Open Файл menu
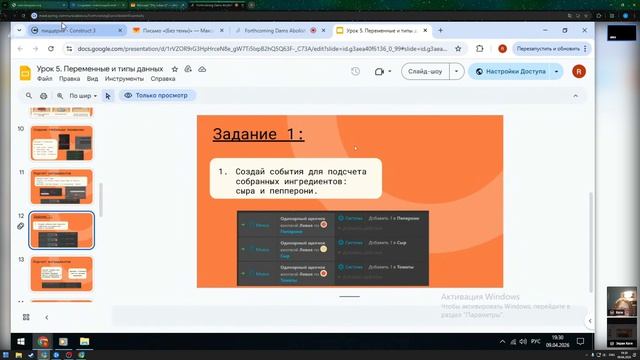 coord(44,79)
